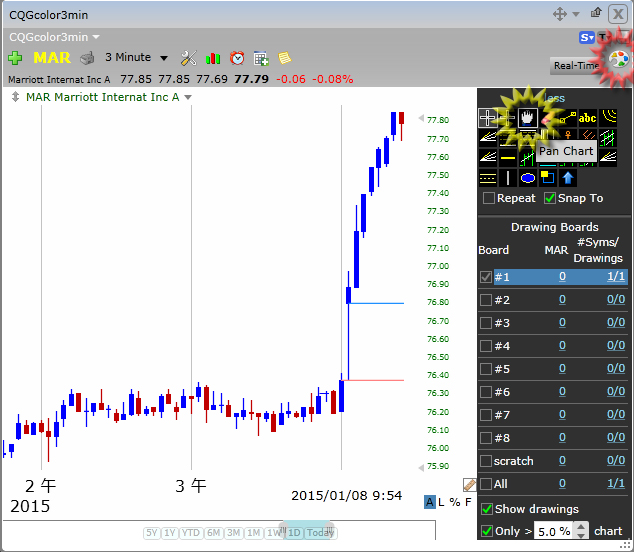Click the F scale button
The image size is (634, 552).
tap(468, 502)
